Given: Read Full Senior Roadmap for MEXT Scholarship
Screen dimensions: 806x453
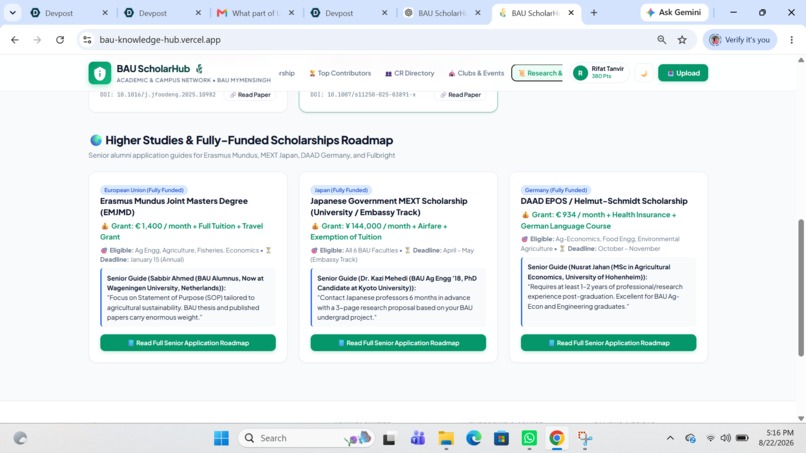Looking at the screenshot, I should pos(398,343).
